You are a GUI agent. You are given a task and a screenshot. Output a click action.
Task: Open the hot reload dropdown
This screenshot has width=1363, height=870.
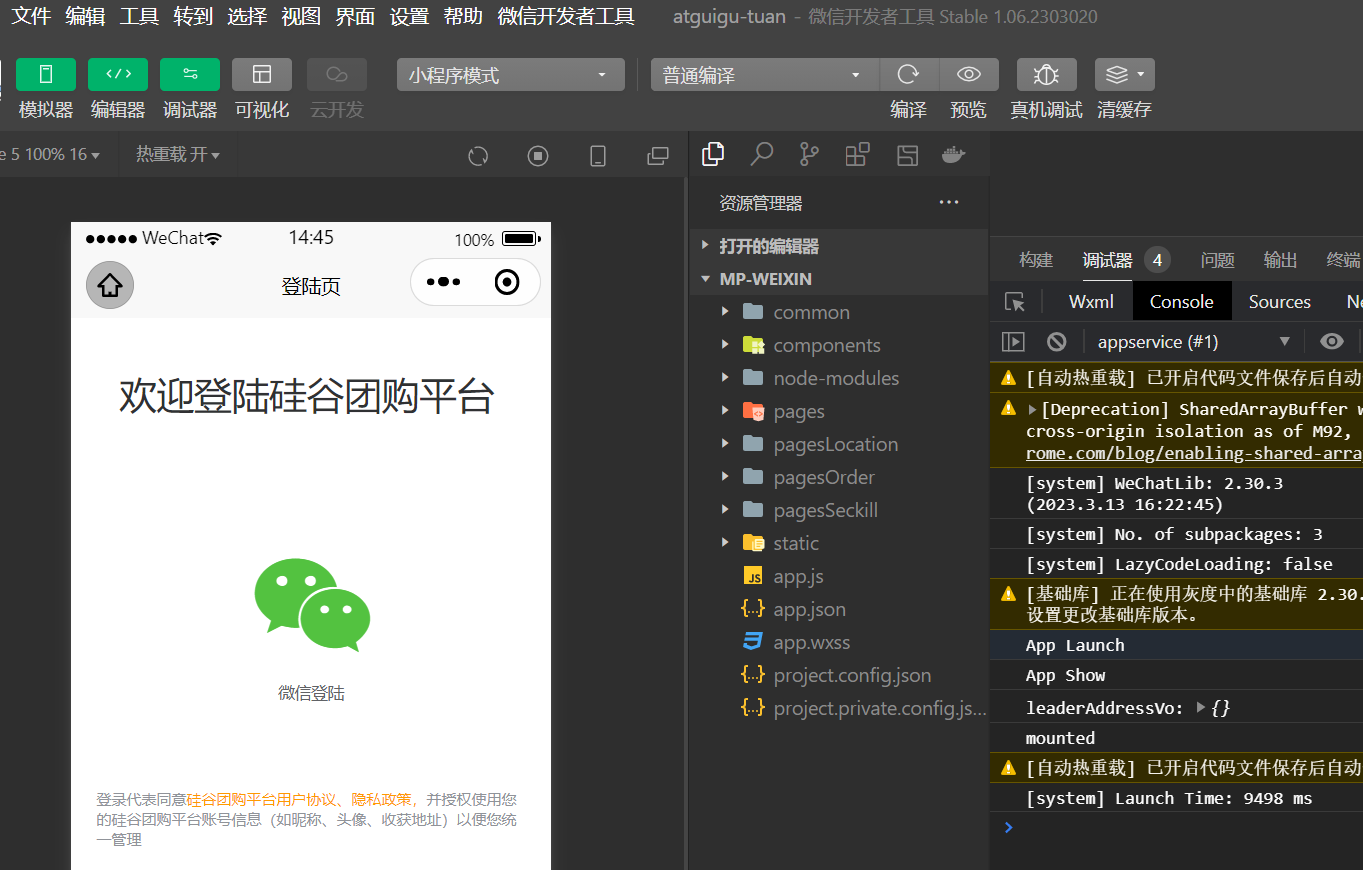click(x=178, y=155)
